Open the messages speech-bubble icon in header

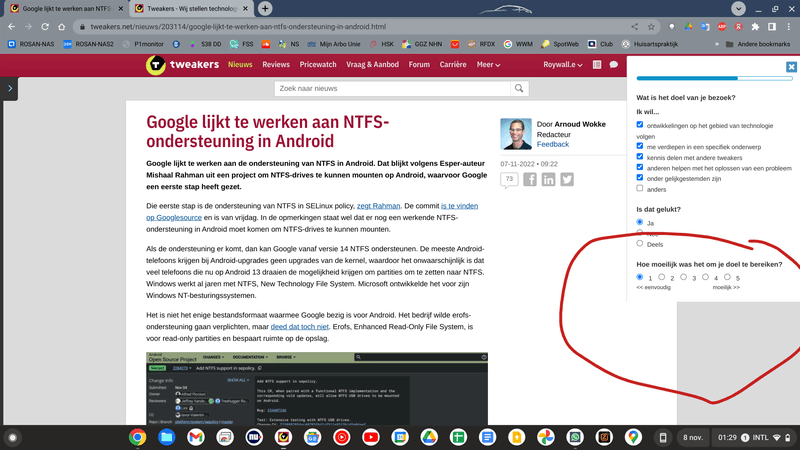click(614, 65)
